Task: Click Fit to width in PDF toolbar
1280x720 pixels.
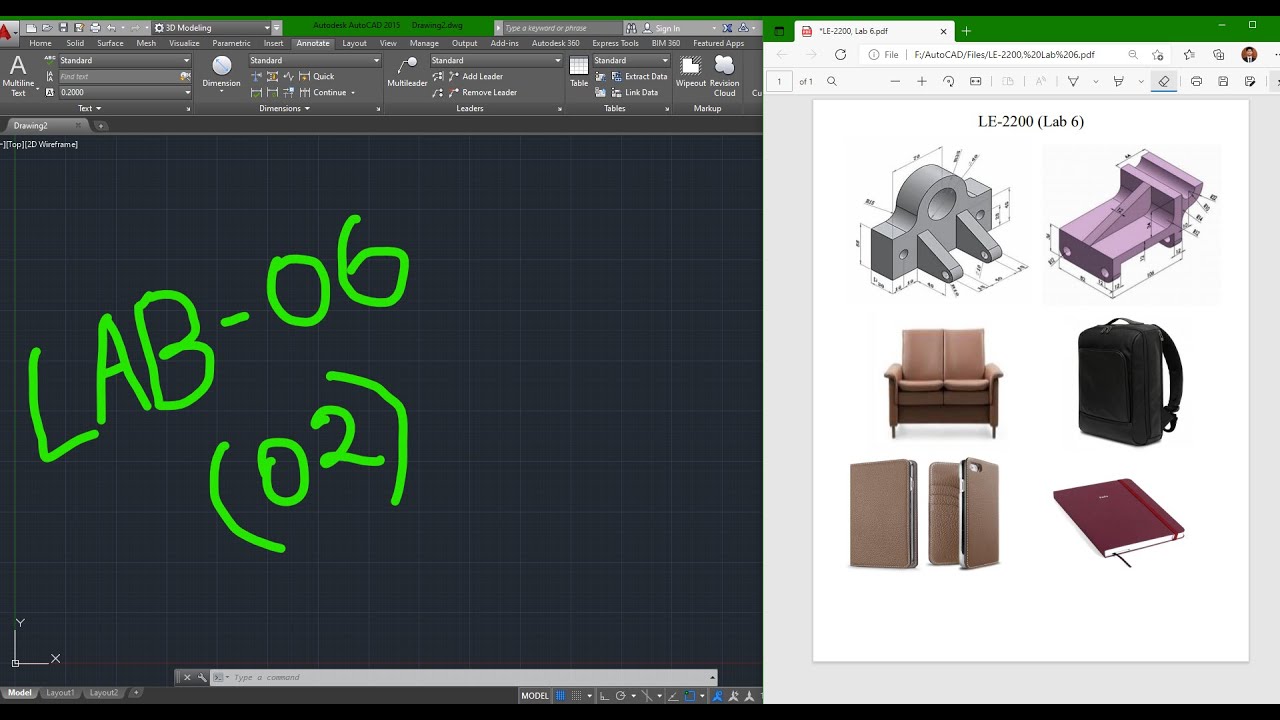Action: click(976, 81)
